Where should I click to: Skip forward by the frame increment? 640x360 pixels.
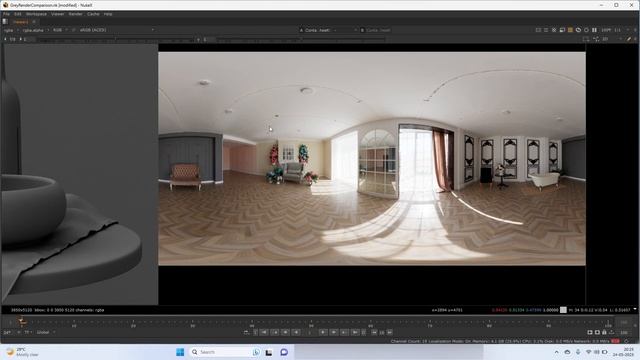pos(390,333)
